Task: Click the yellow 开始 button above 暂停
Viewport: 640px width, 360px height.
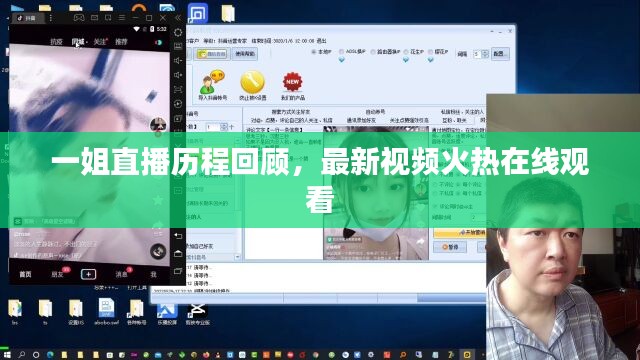Action: coord(460,233)
